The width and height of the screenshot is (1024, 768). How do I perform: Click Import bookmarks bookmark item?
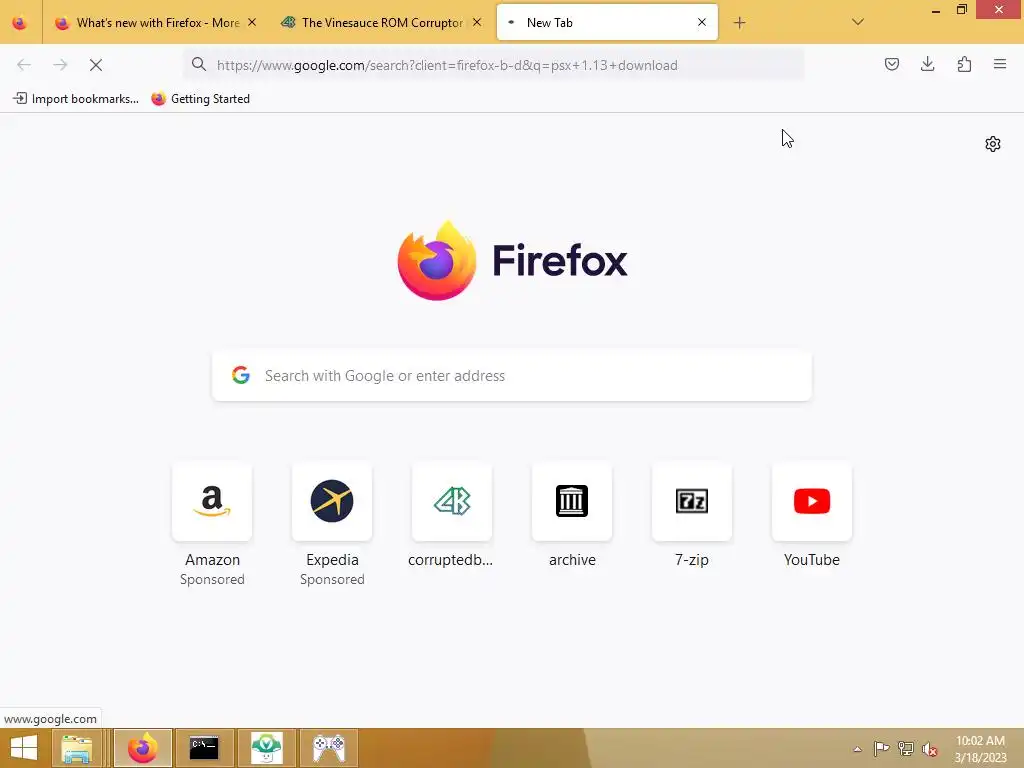76,99
